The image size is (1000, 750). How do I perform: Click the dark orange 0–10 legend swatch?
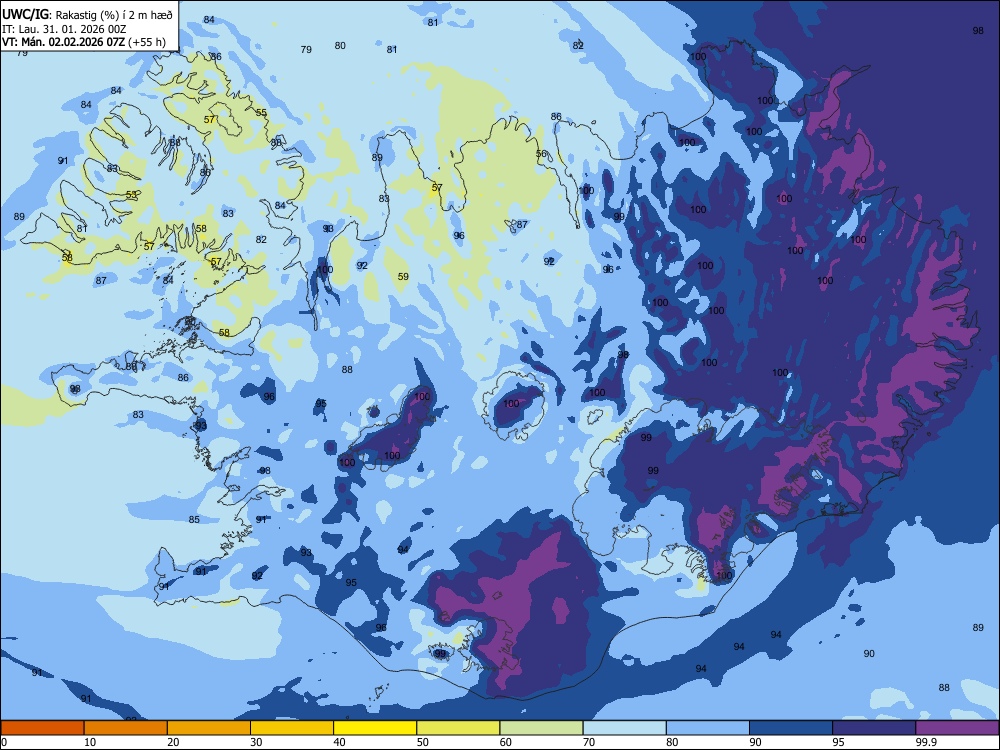coord(42,728)
